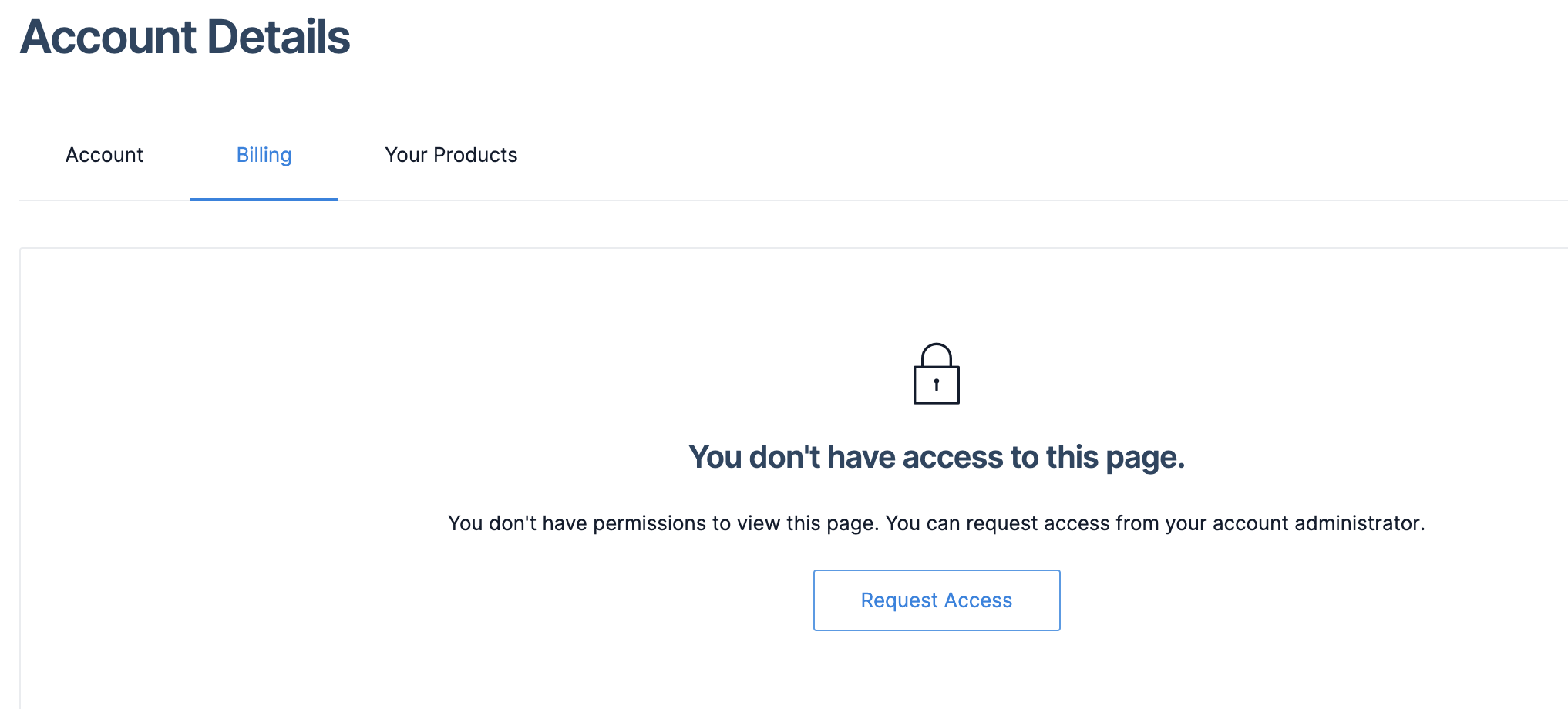
Task: Click the blue underline beneath Billing
Action: [x=264, y=199]
